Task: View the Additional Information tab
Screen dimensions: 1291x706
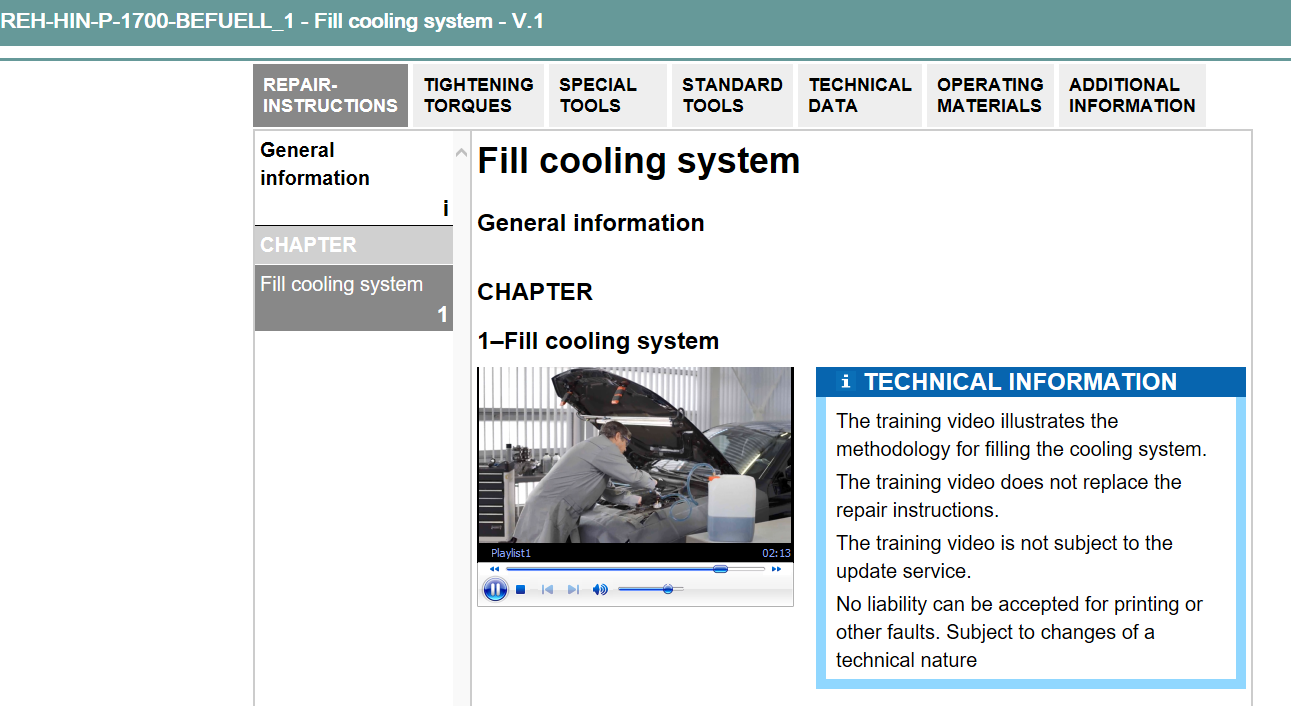Action: [x=1131, y=95]
